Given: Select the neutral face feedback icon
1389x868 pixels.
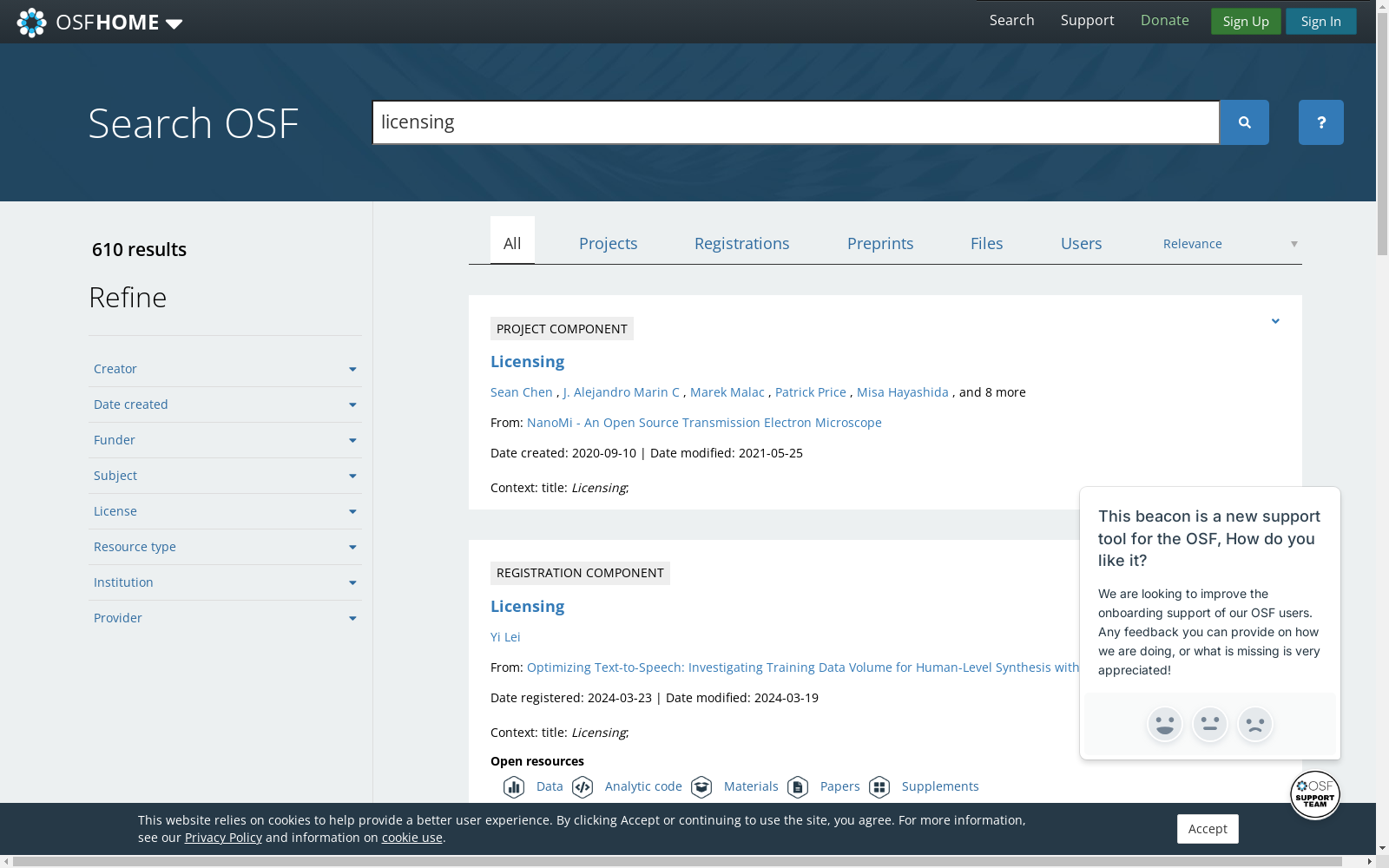Looking at the screenshot, I should [x=1210, y=724].
